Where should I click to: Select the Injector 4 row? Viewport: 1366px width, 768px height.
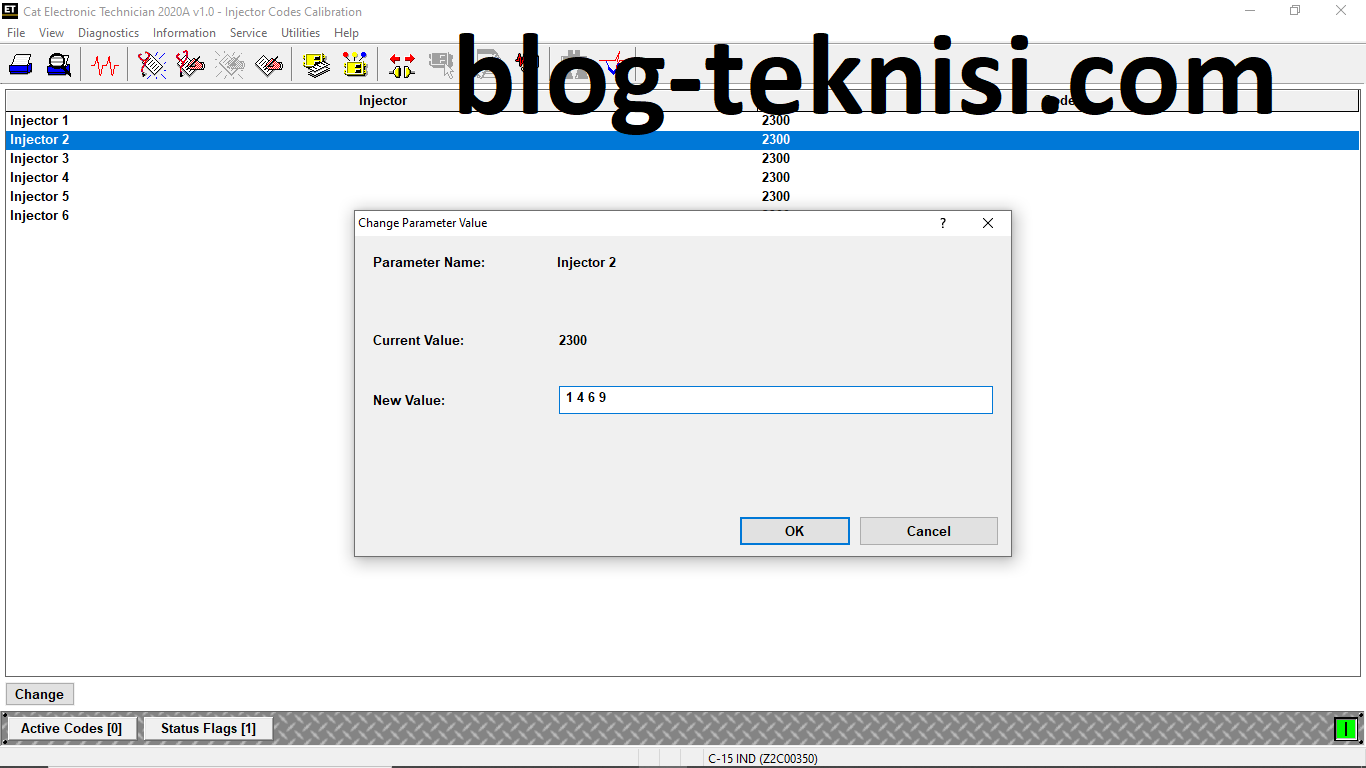tap(40, 177)
